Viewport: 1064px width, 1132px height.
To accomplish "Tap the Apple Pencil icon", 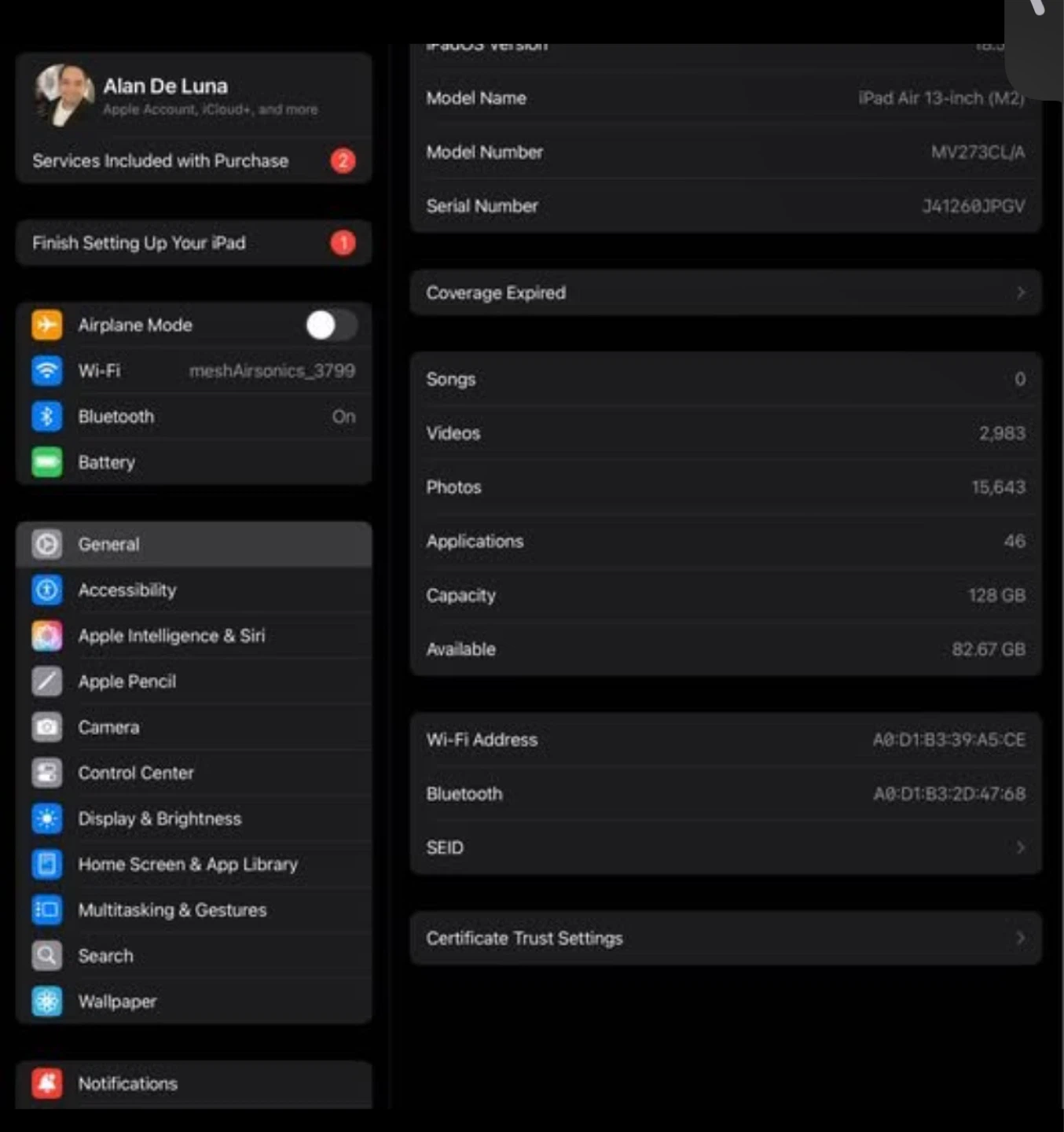I will coord(47,682).
